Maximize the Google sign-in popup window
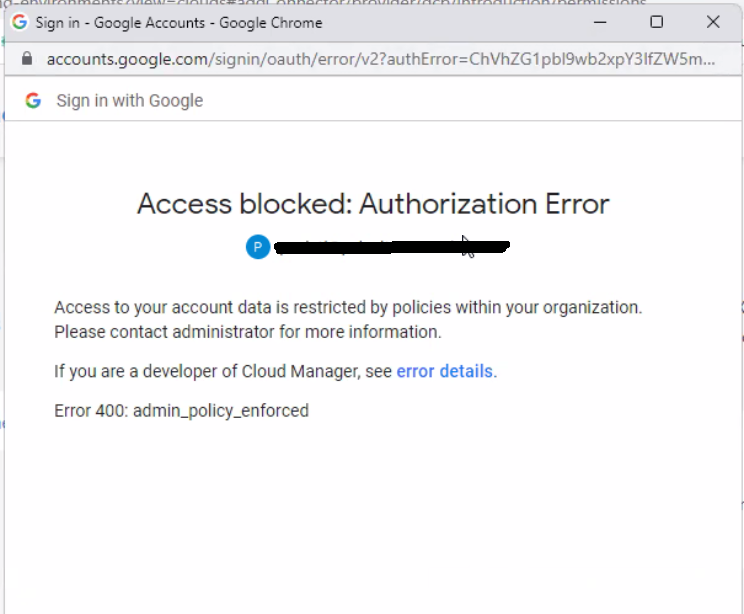Screen dimensions: 744x614 (x=656, y=22)
